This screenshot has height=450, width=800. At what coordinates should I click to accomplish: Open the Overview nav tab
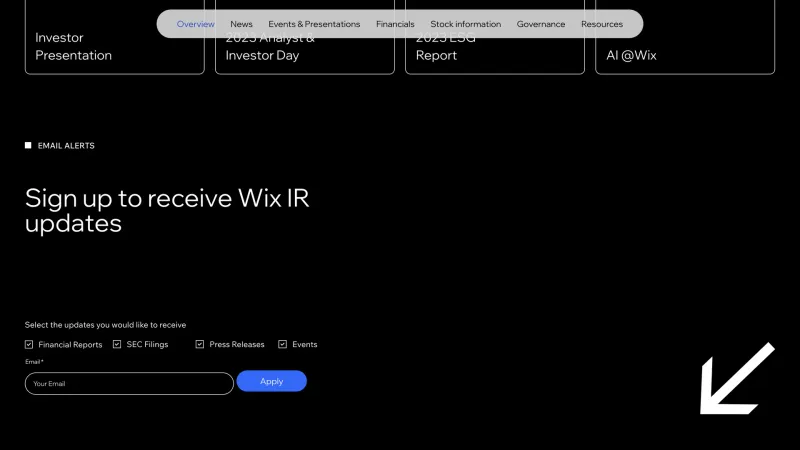coord(195,24)
